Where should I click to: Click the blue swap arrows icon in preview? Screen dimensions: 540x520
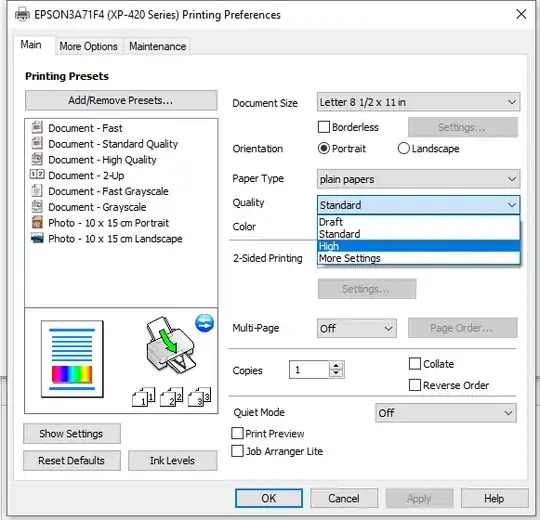pyautogui.click(x=205, y=323)
